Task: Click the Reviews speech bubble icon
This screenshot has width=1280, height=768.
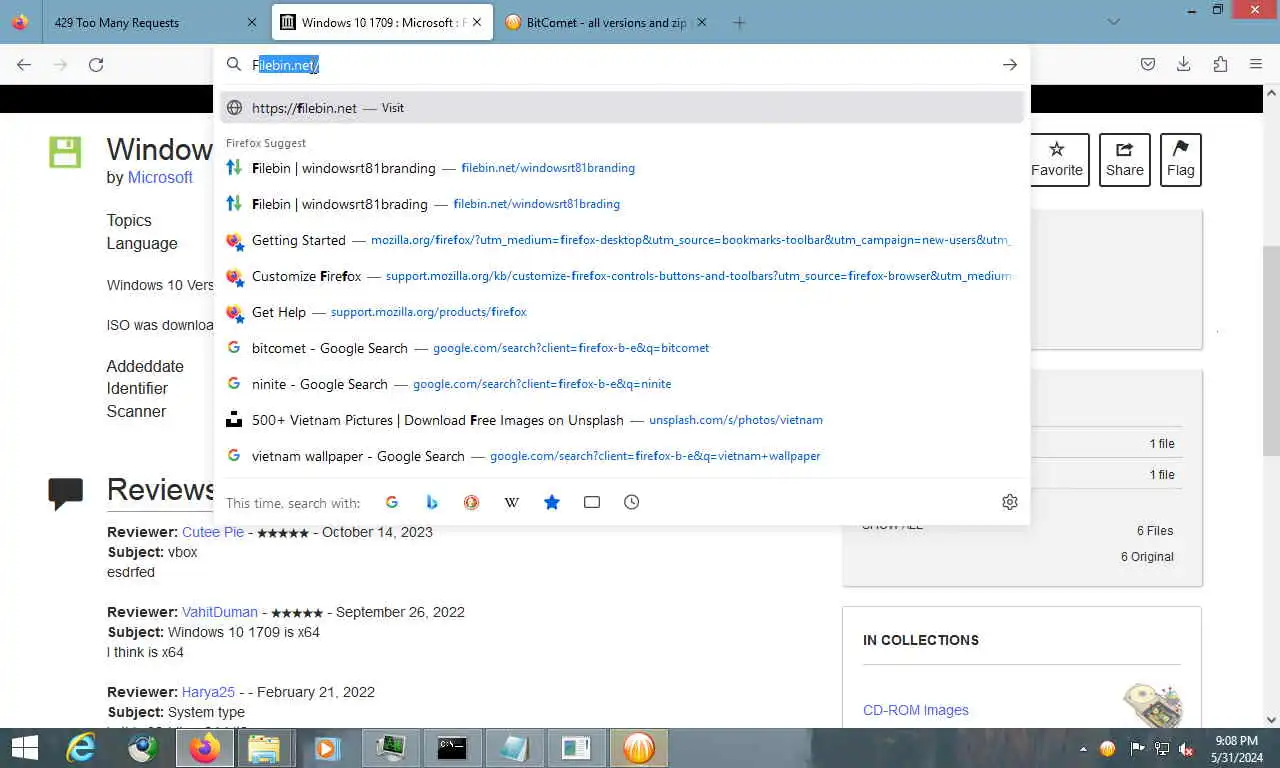Action: click(x=65, y=493)
